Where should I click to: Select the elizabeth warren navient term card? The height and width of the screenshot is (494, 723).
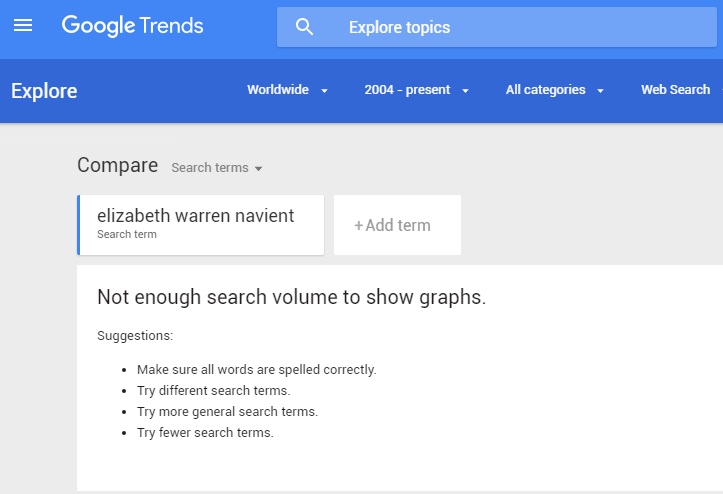coord(201,225)
